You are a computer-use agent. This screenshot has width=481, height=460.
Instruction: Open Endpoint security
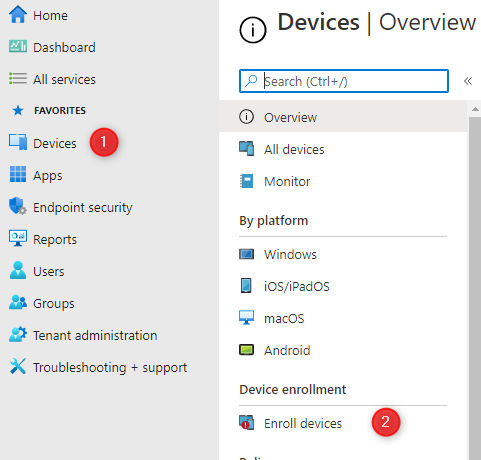83,207
